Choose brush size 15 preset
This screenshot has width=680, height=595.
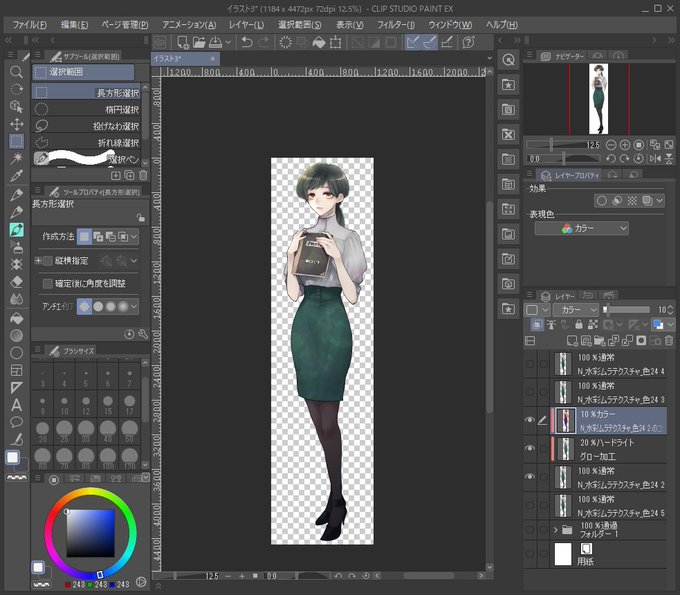point(108,405)
